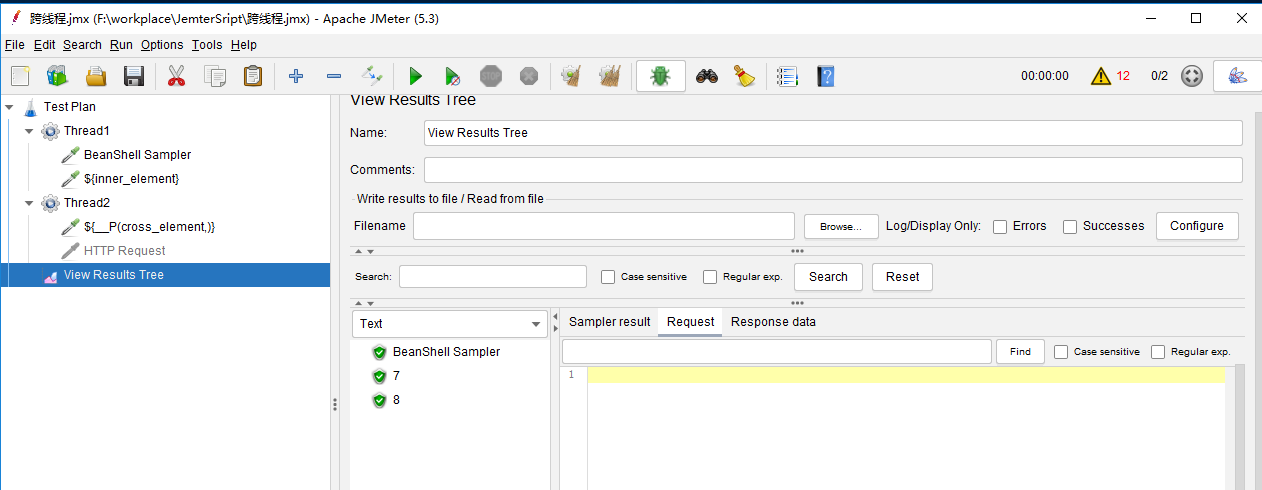This screenshot has height=490, width=1262.
Task: Click the Comments input field
Action: coord(833,170)
